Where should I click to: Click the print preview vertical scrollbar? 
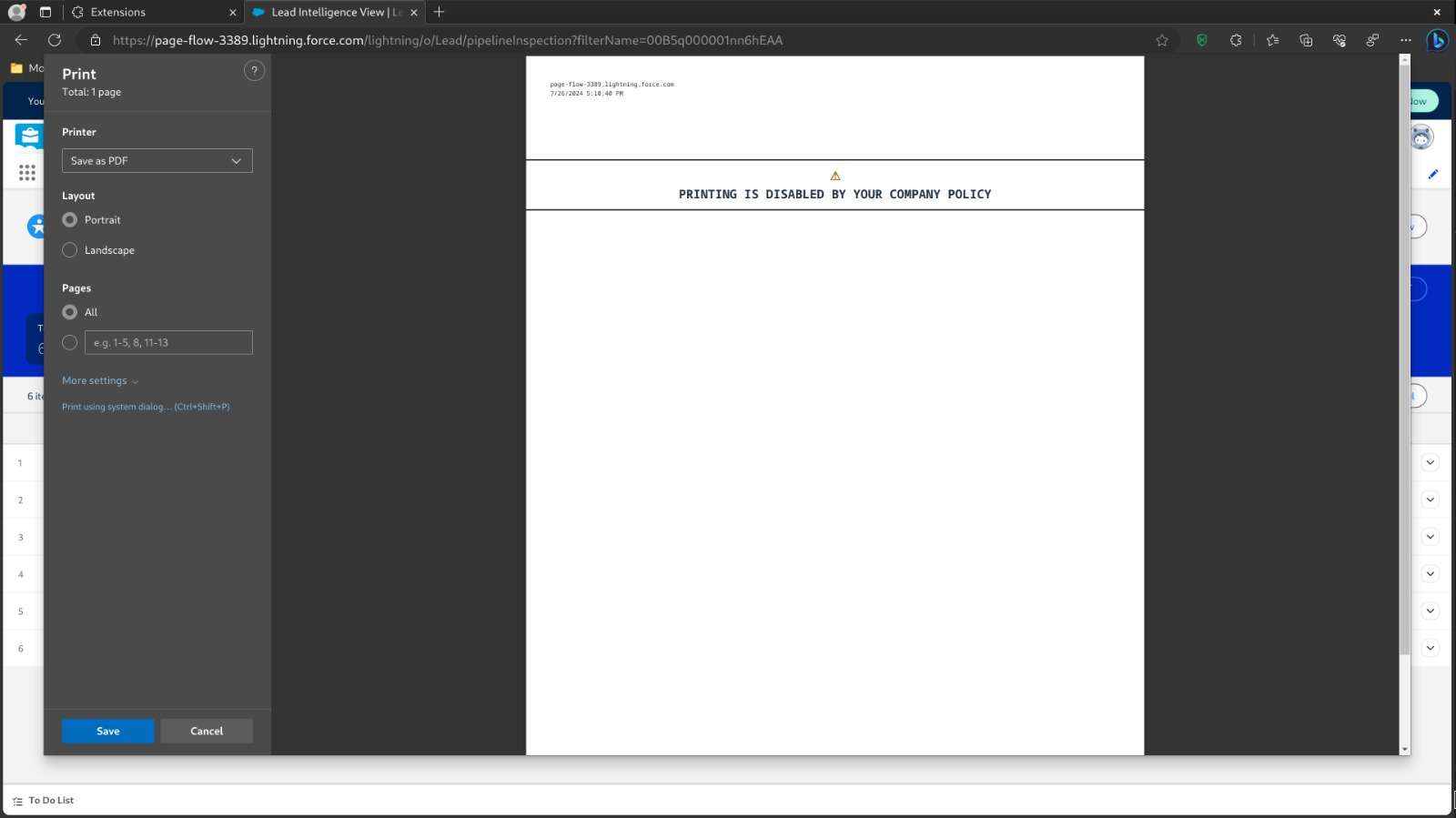click(x=1404, y=359)
